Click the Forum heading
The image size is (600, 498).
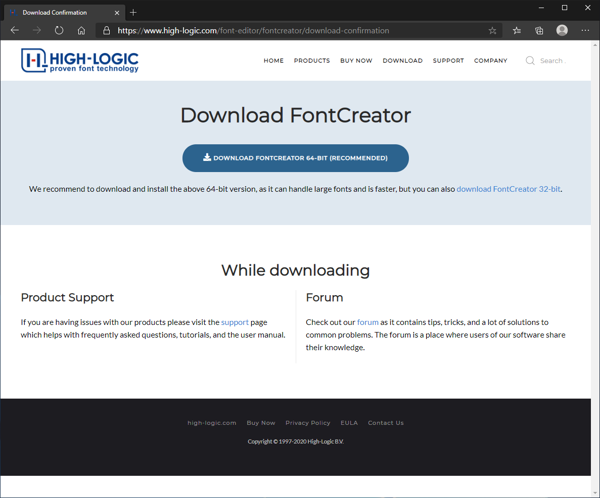324,297
